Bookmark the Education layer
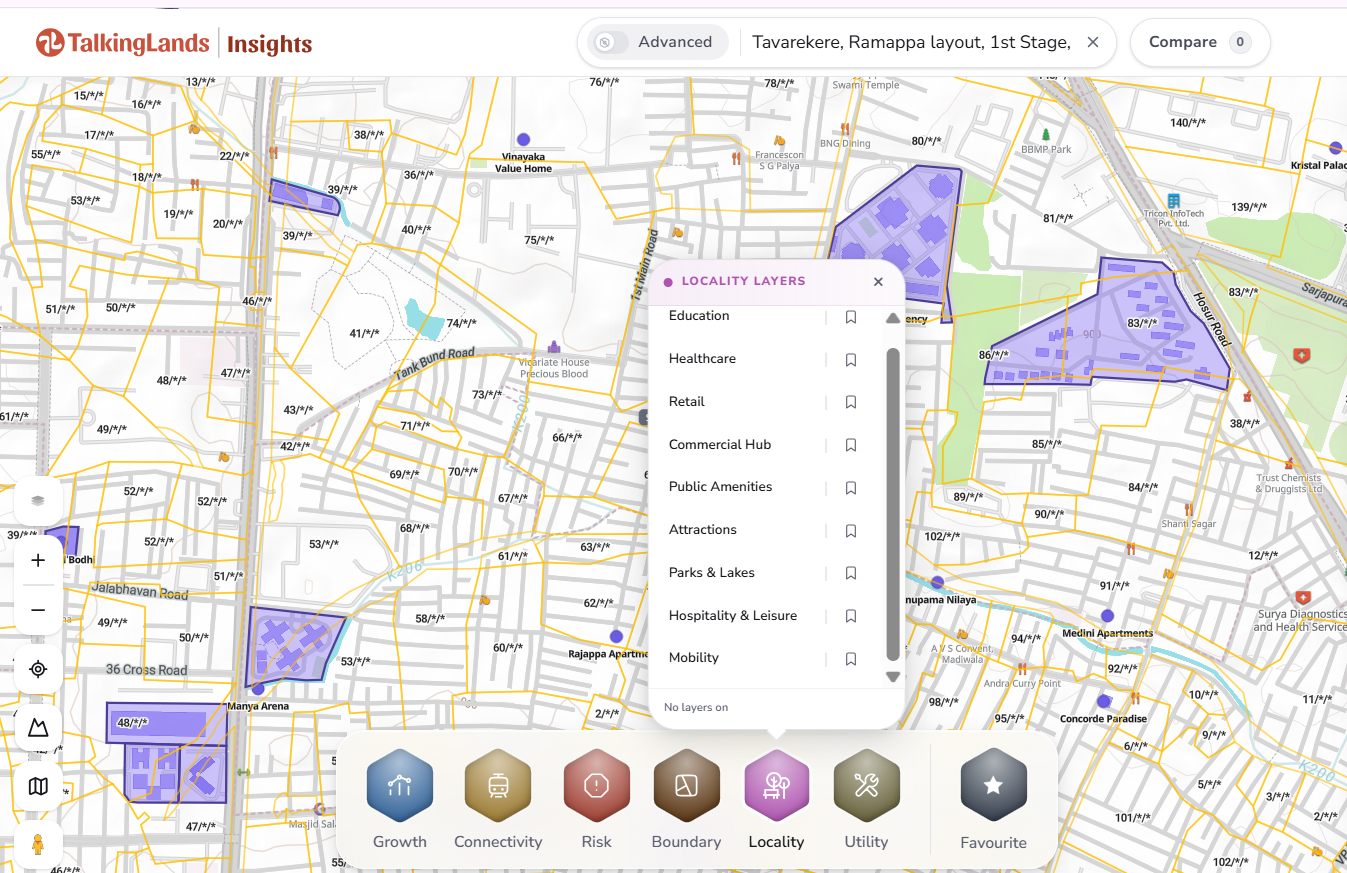Screen dimensions: 1347x873 (851, 317)
